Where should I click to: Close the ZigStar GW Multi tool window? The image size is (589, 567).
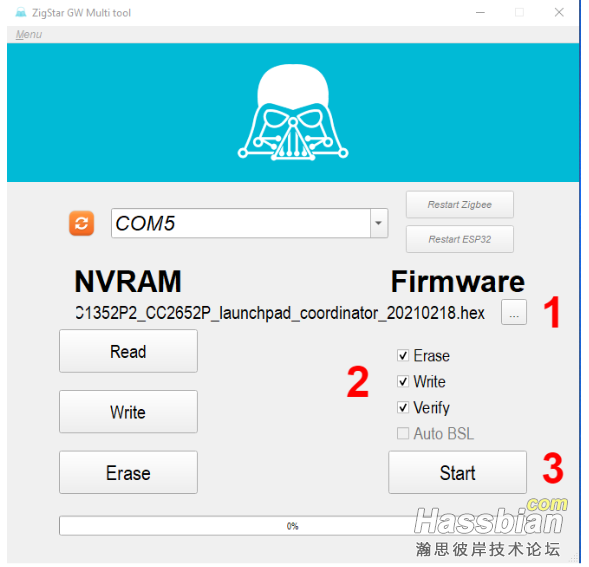pyautogui.click(x=559, y=12)
